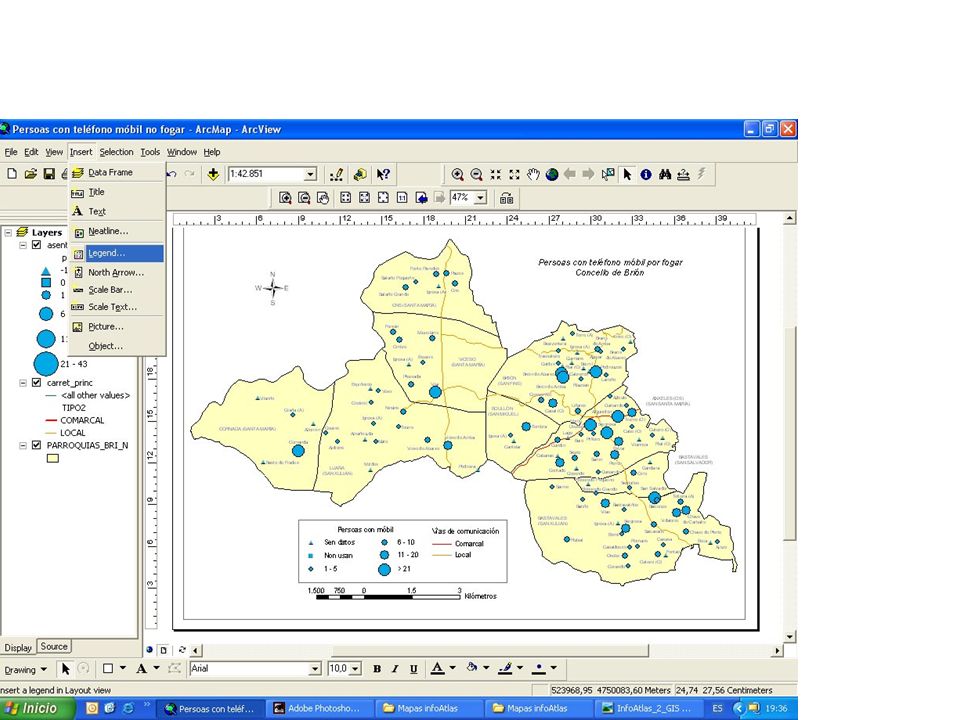Screen dimensions: 960x720
Task: Select the Pan hand tool
Action: pyautogui.click(x=533, y=174)
